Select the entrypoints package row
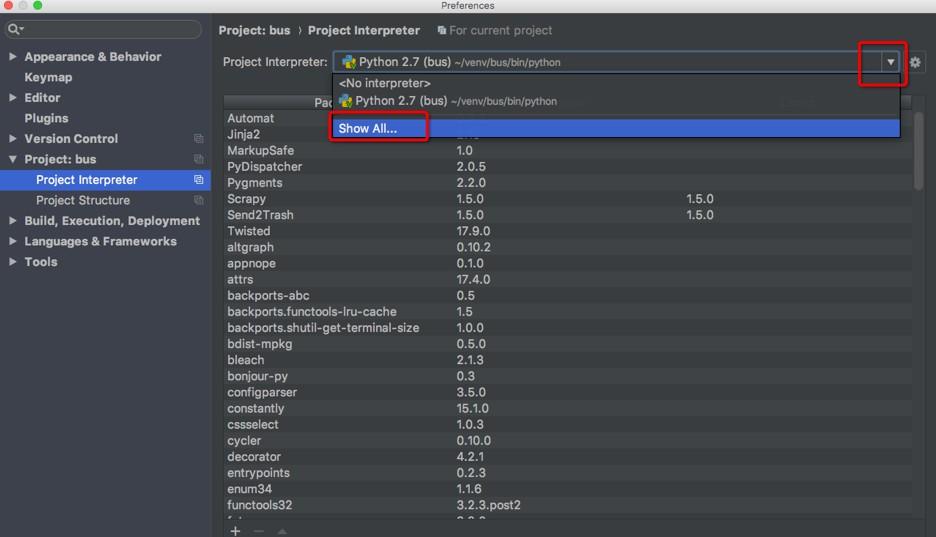This screenshot has height=537, width=936. coord(568,473)
